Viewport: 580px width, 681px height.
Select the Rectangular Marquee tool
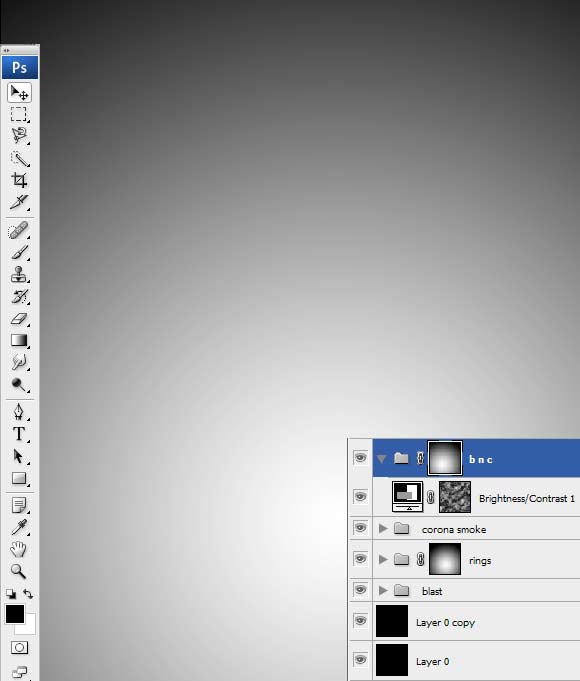tap(19, 114)
